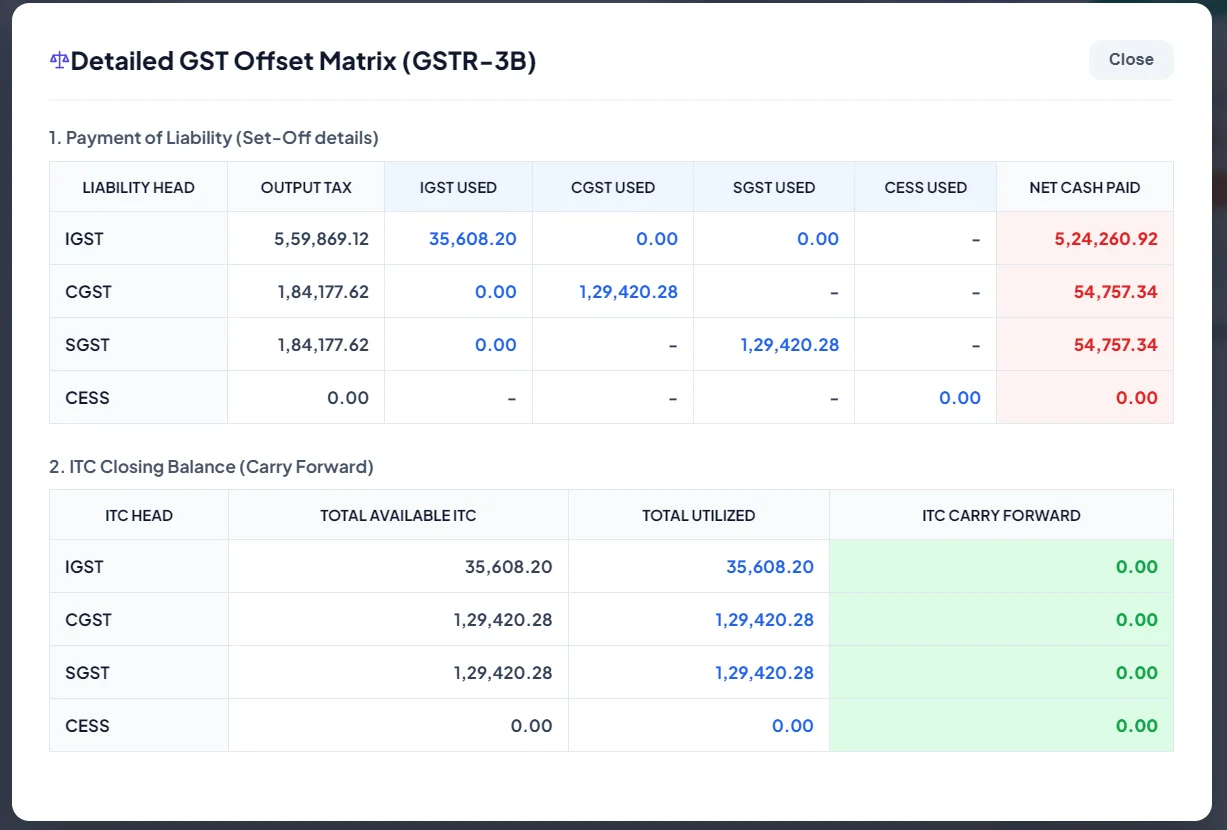1227x830 pixels.
Task: Click ITC carry forward 0.00 for CGST
Action: [1137, 620]
